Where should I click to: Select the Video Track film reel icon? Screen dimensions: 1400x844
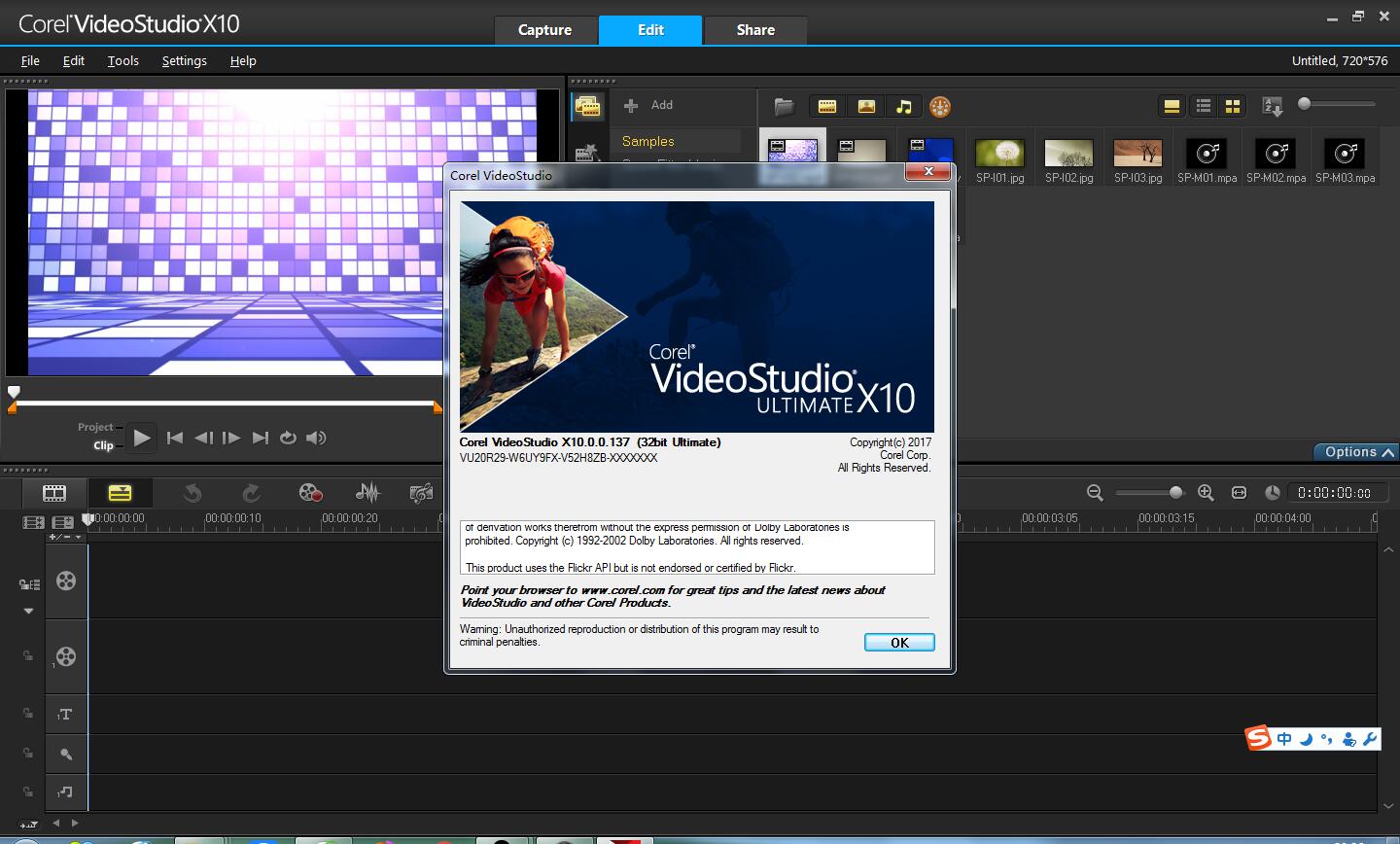click(66, 580)
